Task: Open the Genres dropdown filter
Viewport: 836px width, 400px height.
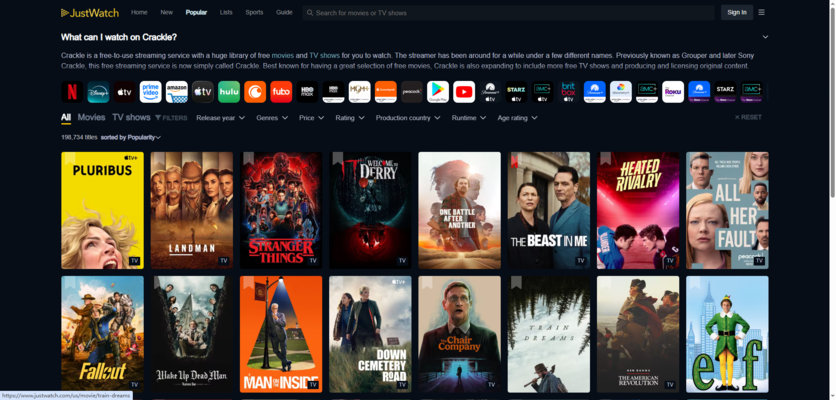Action: (272, 118)
